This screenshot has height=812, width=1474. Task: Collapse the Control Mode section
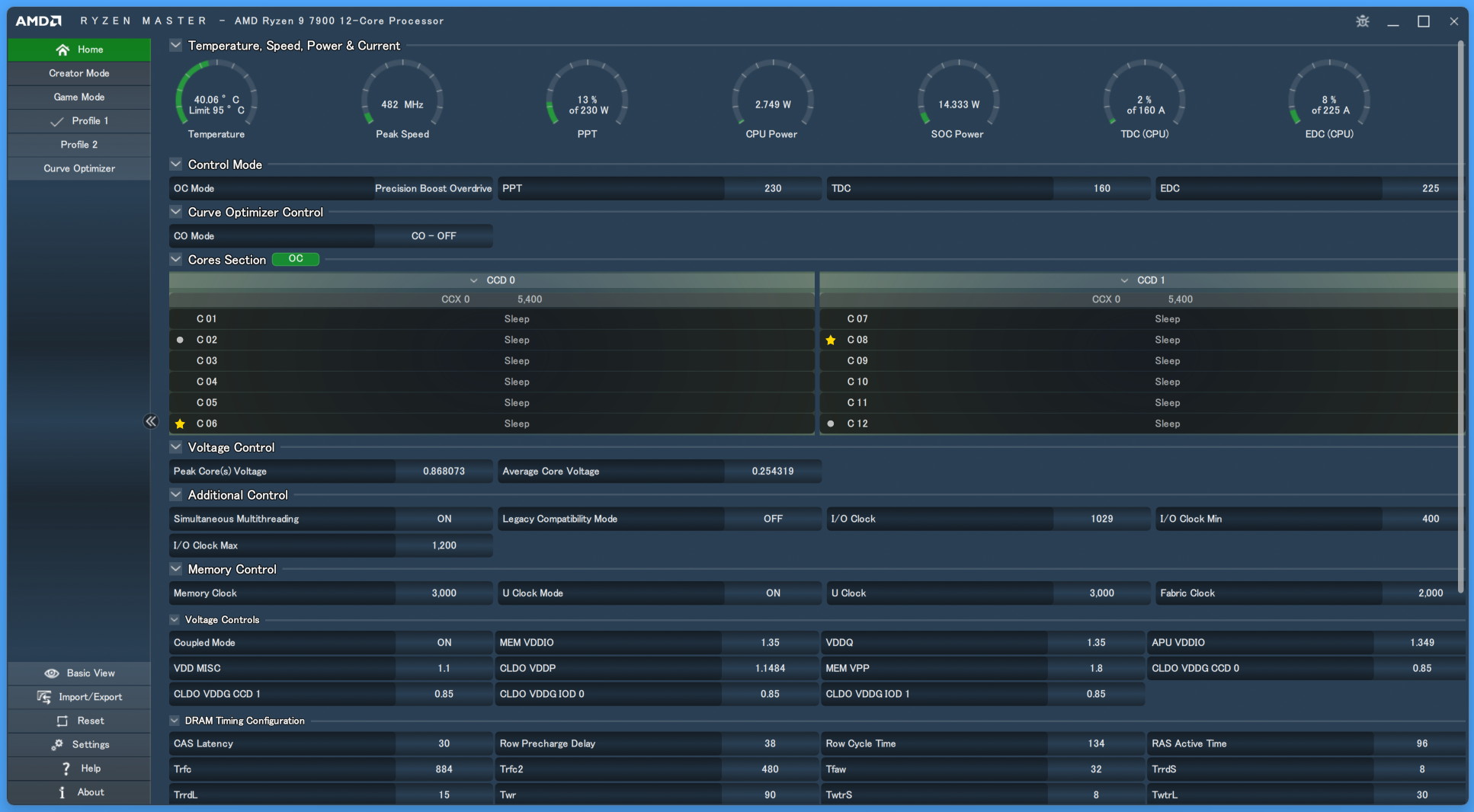pos(176,164)
